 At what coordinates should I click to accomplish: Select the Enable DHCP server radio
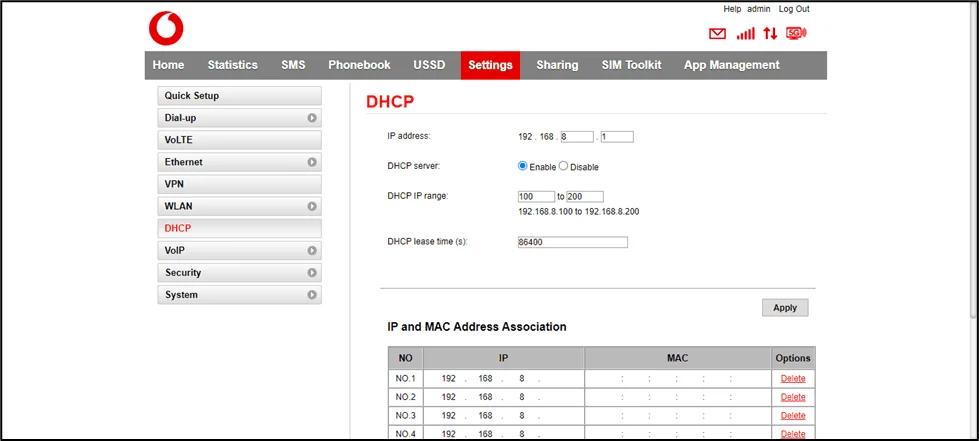[x=523, y=166]
